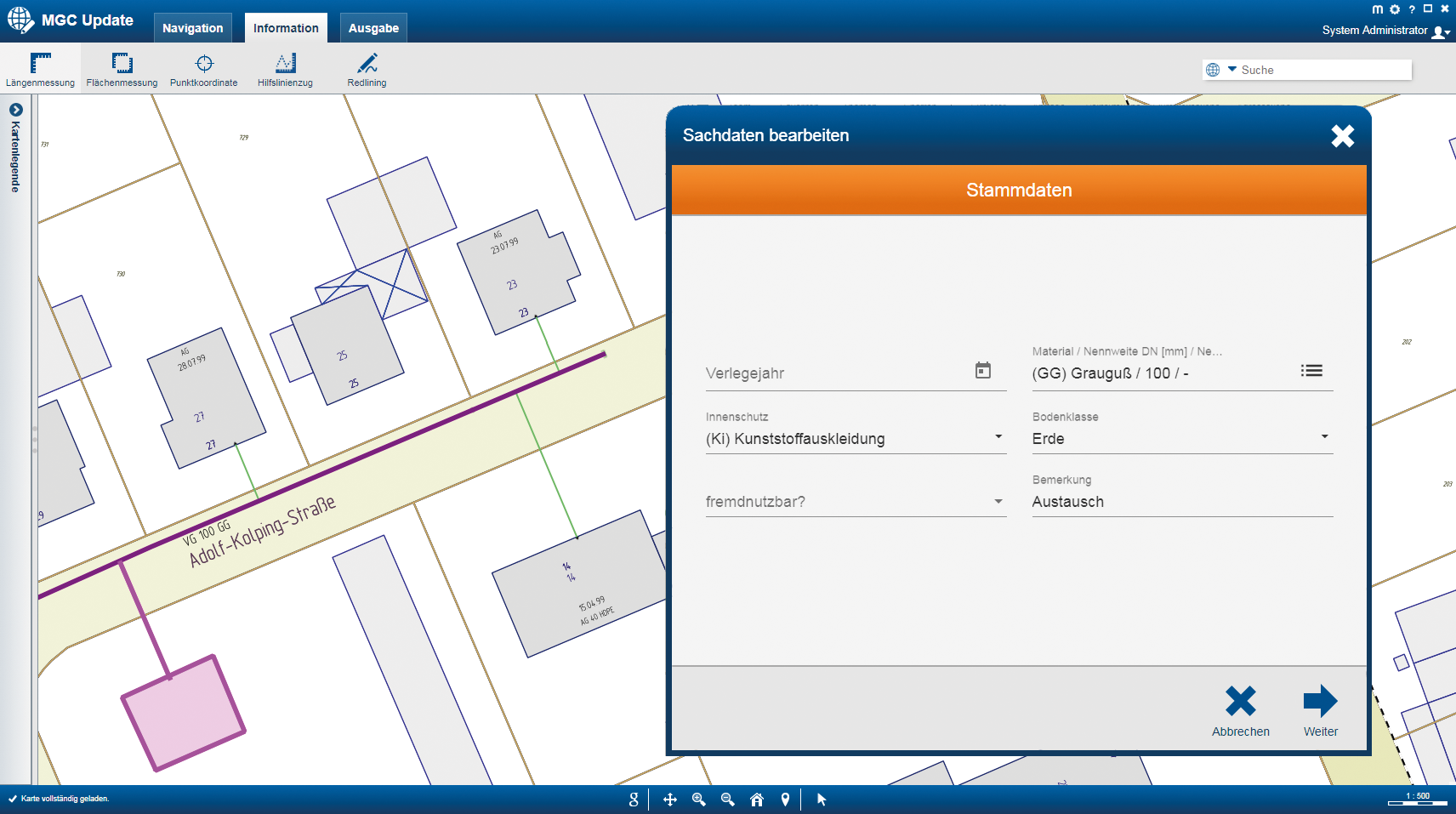Open the Verlegejahr calendar picker
Image resolution: width=1456 pixels, height=814 pixels.
pyautogui.click(x=982, y=371)
